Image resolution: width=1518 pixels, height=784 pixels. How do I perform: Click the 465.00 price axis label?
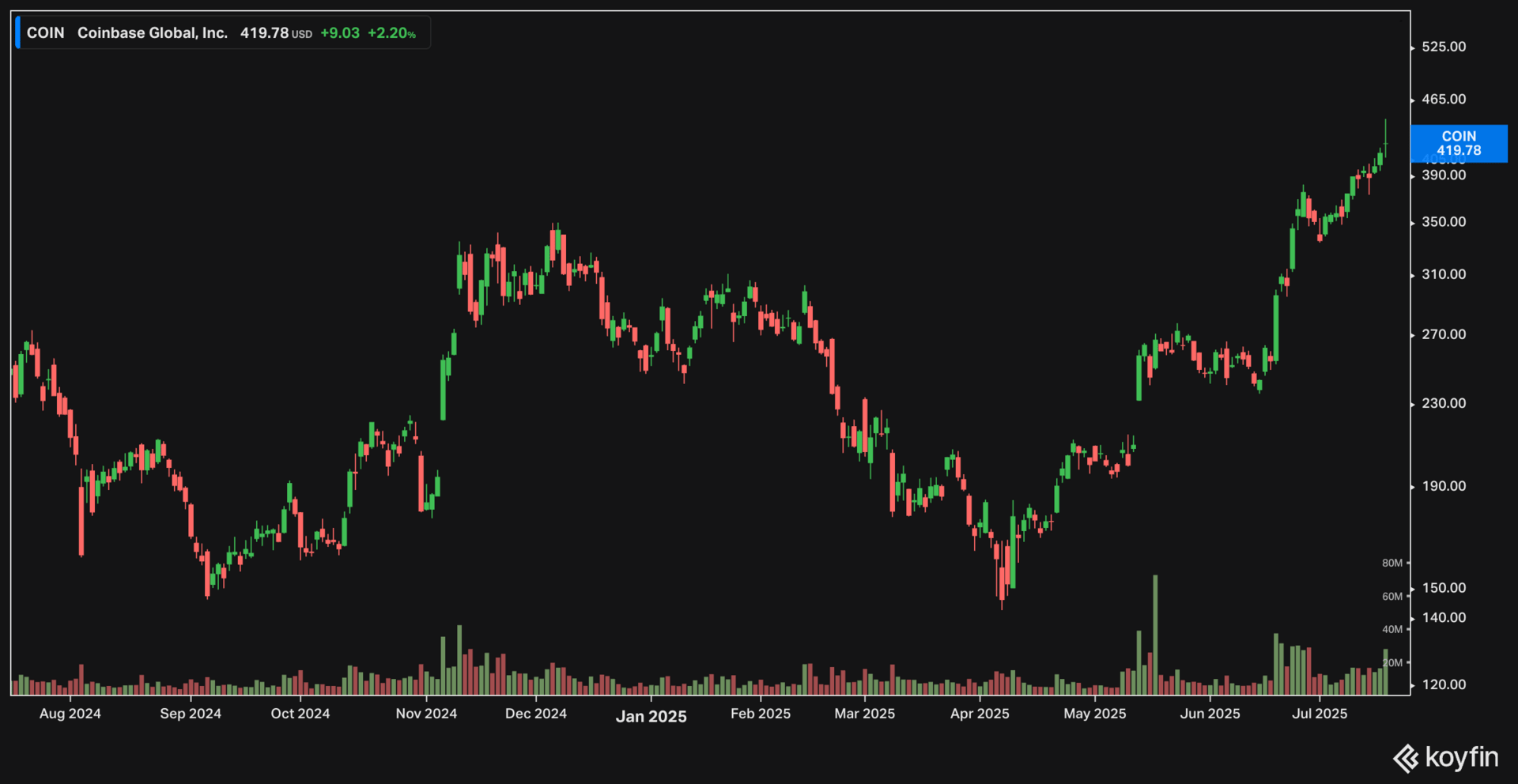(1444, 100)
